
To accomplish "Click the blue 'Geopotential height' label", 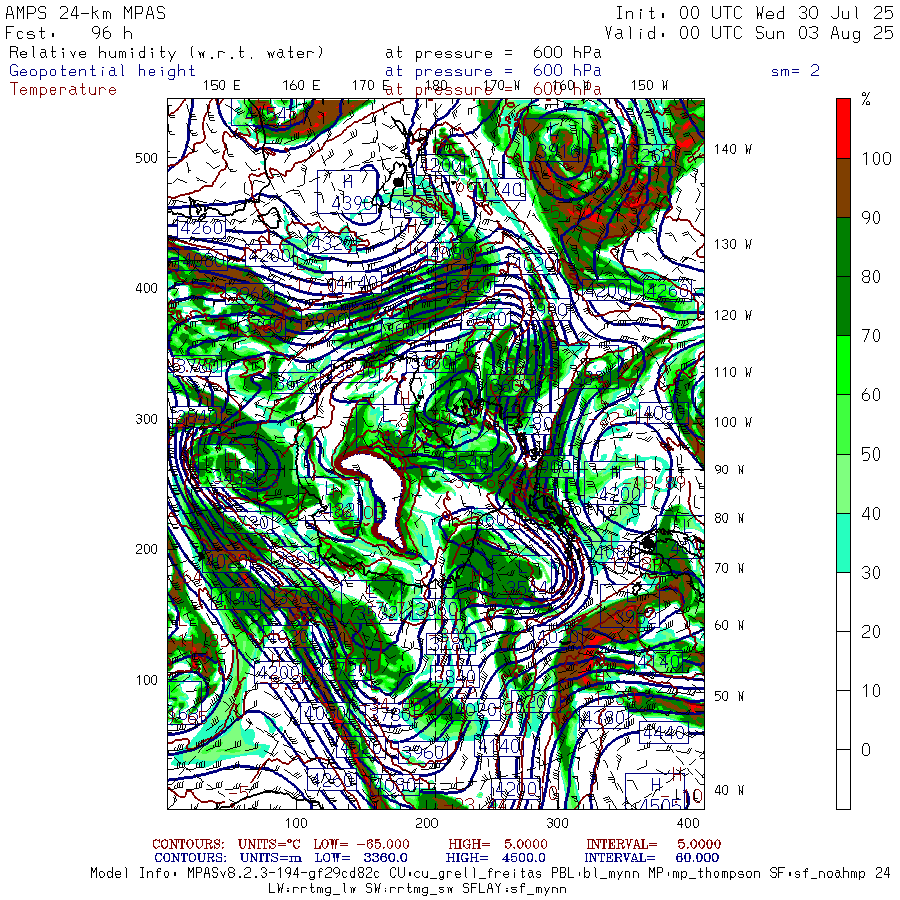I will pyautogui.click(x=102, y=71).
